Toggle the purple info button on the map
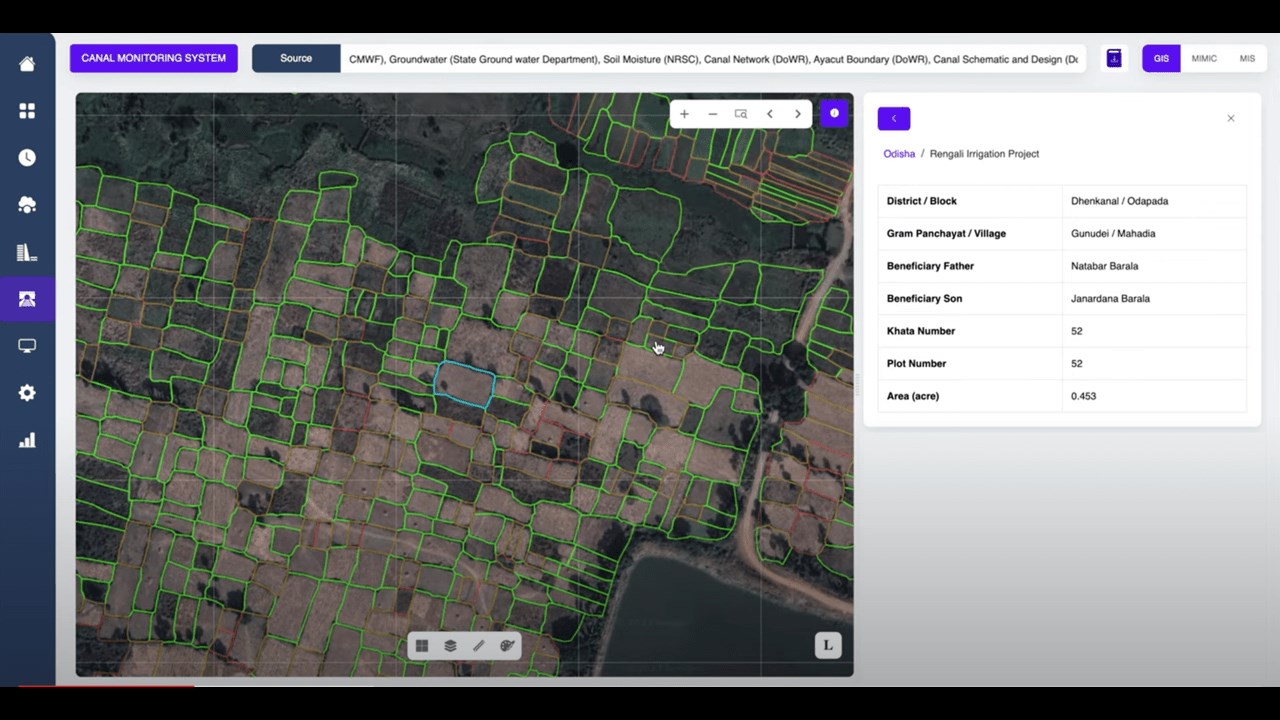This screenshot has height=720, width=1280. click(x=834, y=114)
